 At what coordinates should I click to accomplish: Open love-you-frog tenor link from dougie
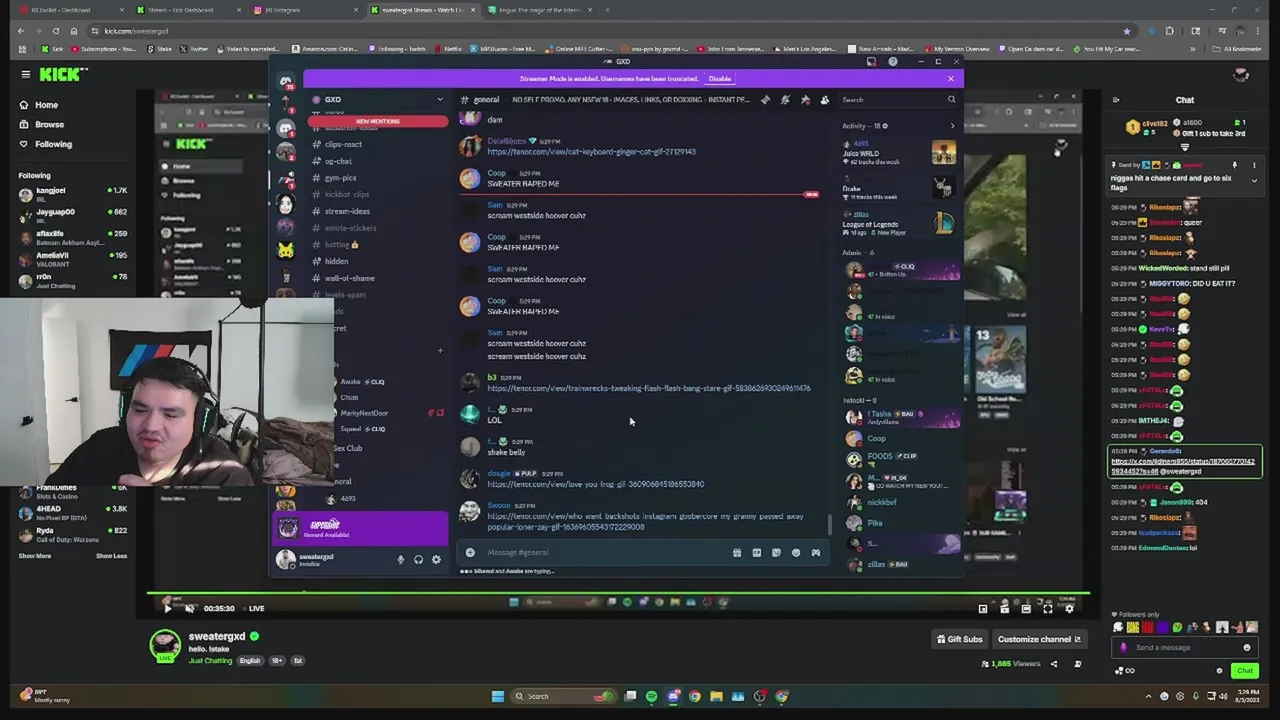pos(596,484)
